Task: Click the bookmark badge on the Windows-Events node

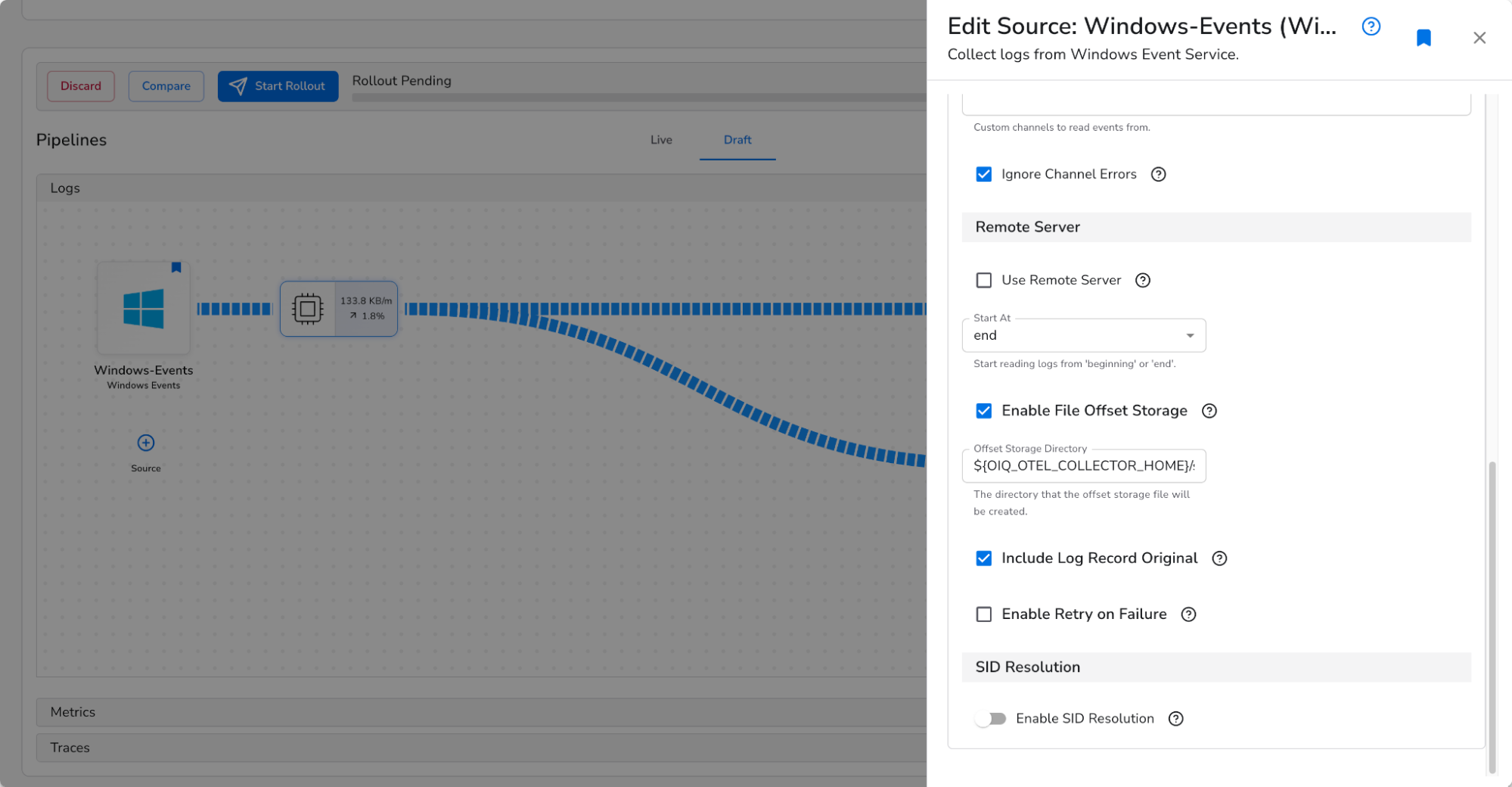Action: tap(176, 267)
